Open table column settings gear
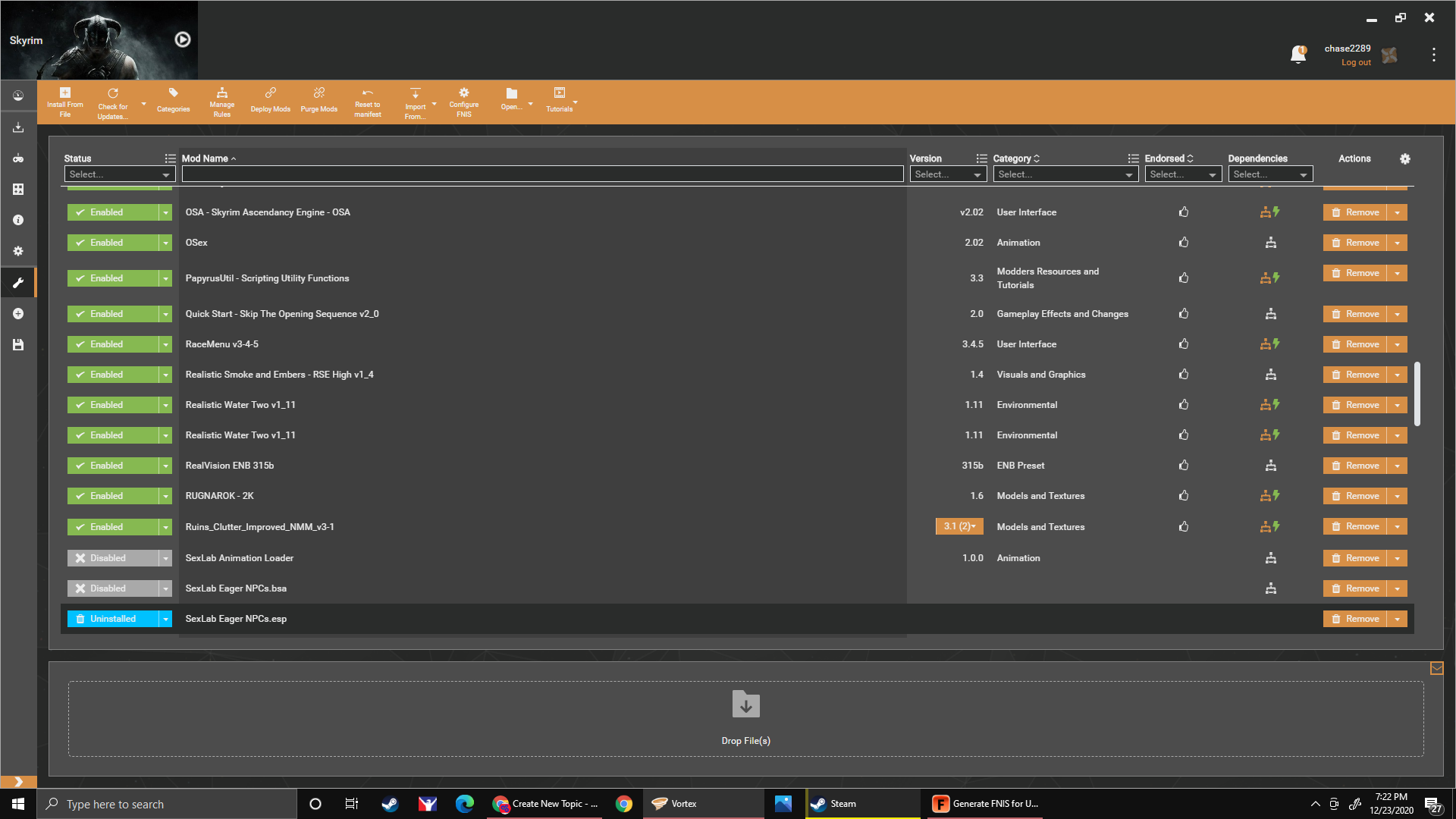The height and width of the screenshot is (819, 1456). (x=1405, y=158)
